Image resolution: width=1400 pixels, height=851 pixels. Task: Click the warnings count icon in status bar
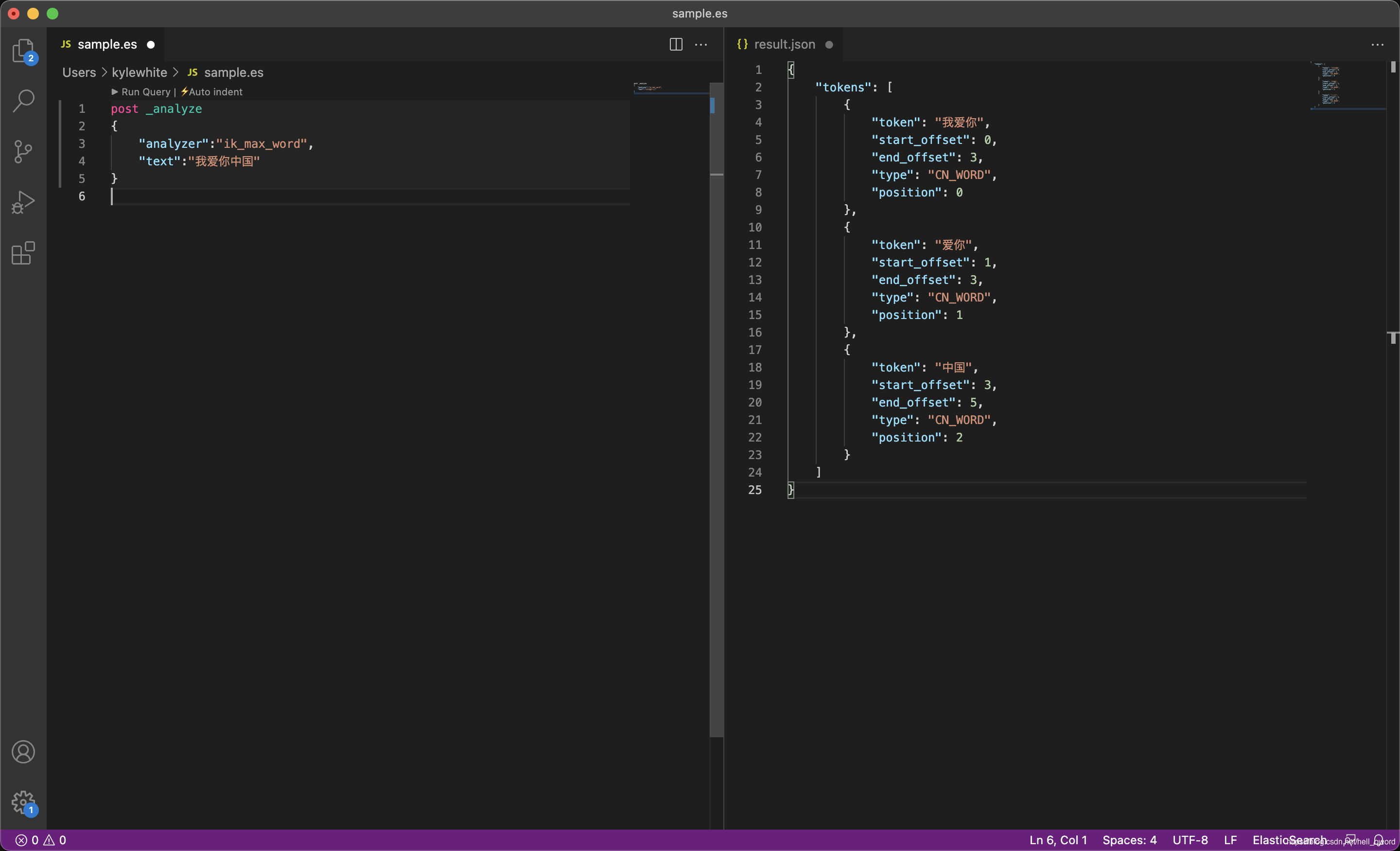pyautogui.click(x=50, y=840)
